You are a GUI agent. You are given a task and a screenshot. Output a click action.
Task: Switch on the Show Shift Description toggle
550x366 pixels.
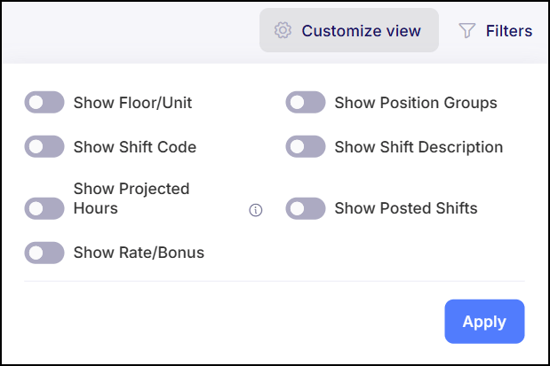click(306, 147)
